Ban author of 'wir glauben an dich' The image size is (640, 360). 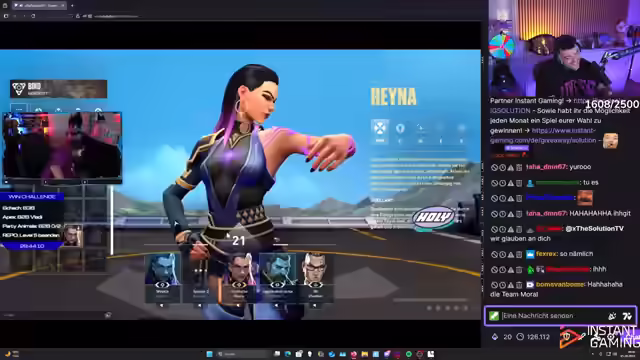494,229
